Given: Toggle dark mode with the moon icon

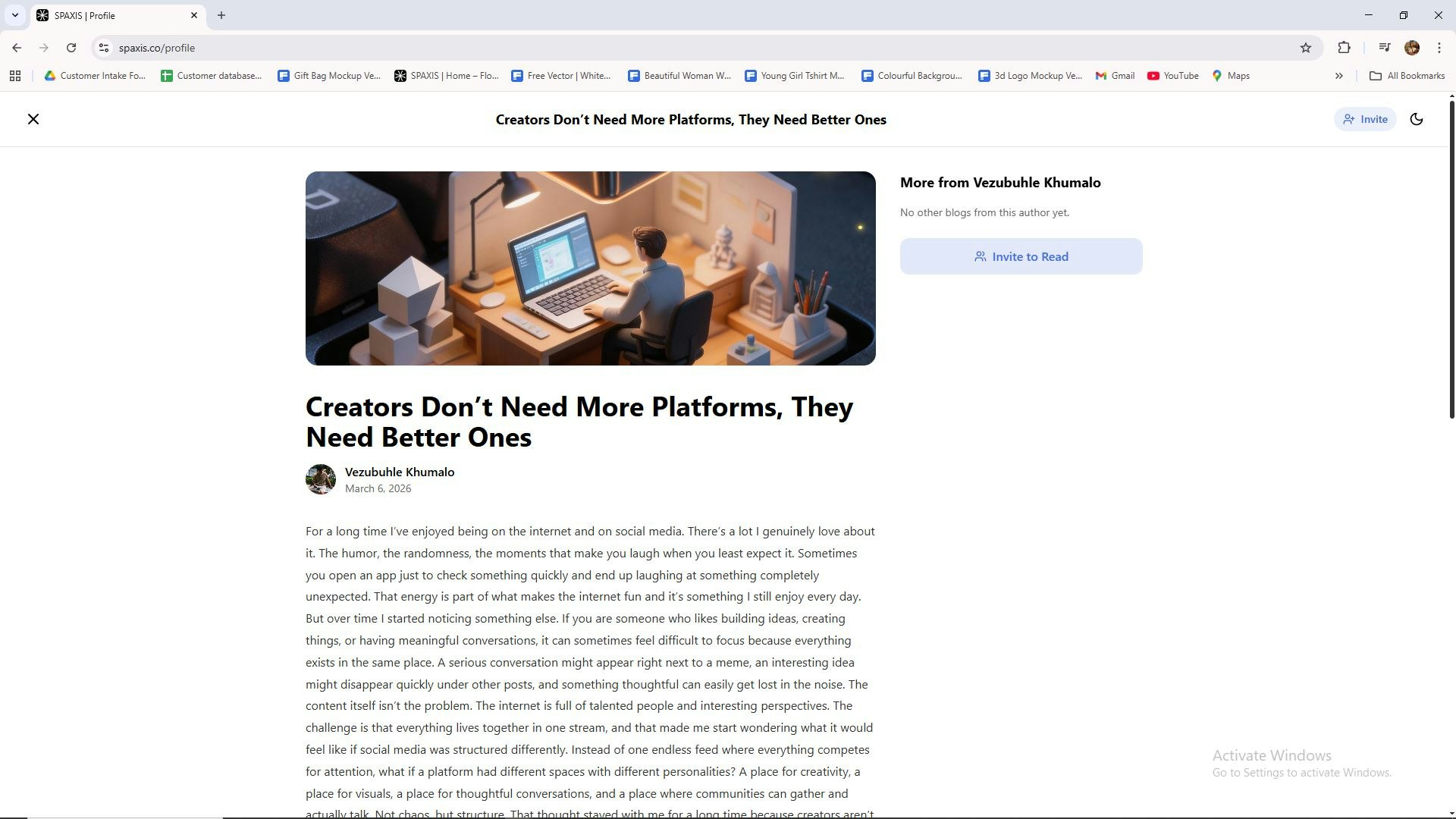Looking at the screenshot, I should [x=1416, y=119].
